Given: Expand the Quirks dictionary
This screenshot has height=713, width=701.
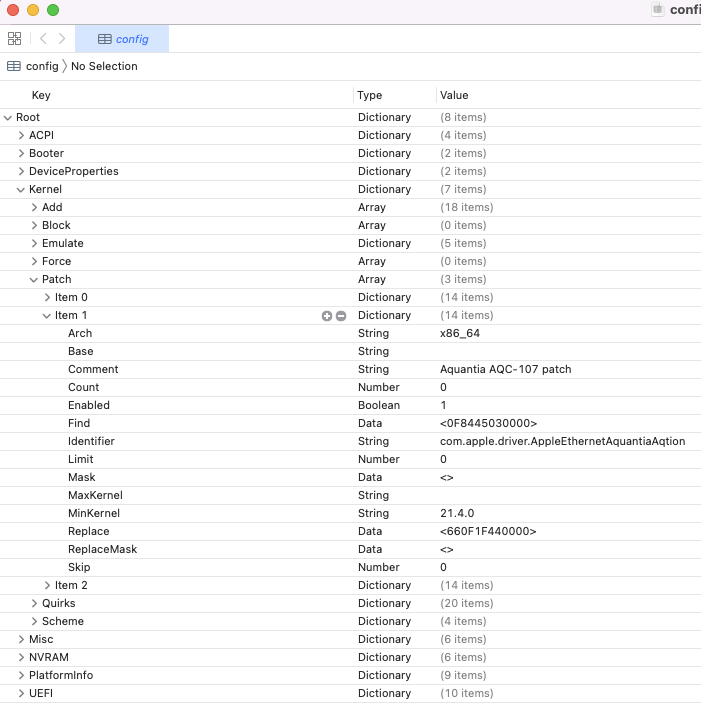Looking at the screenshot, I should tap(34, 604).
